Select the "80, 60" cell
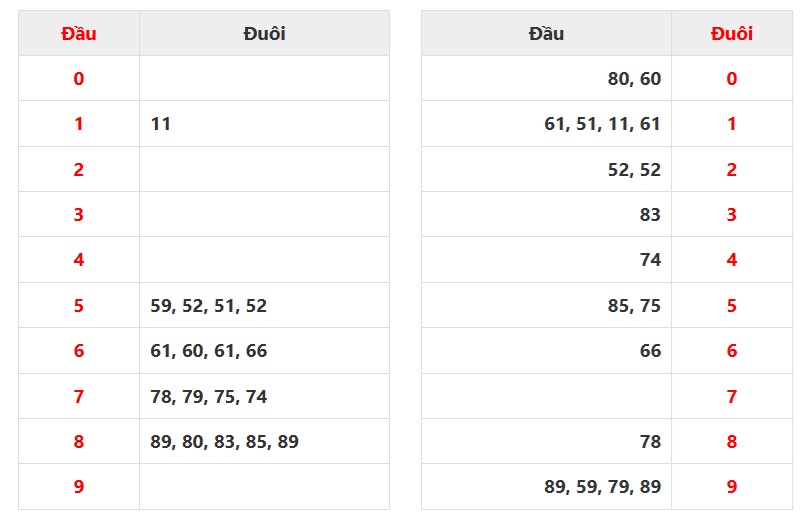The image size is (807, 532). click(x=634, y=79)
